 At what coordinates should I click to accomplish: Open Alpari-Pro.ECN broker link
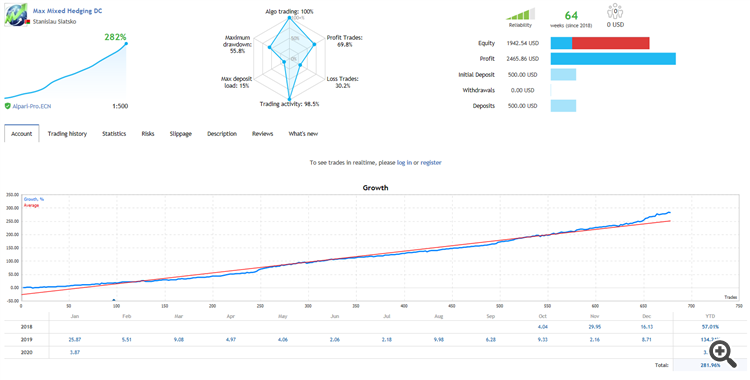click(32, 106)
